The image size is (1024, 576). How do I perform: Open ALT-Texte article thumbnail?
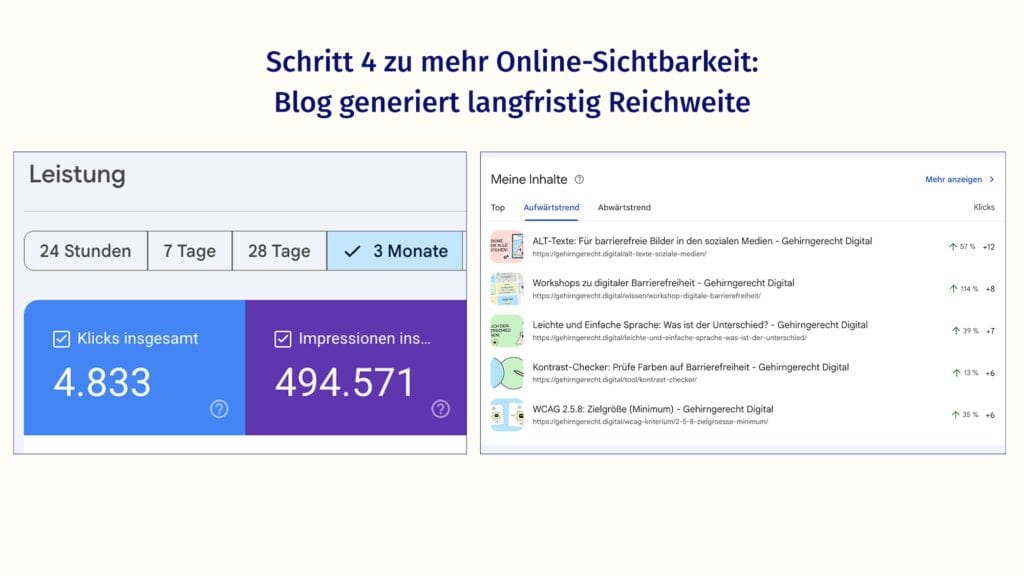(507, 246)
